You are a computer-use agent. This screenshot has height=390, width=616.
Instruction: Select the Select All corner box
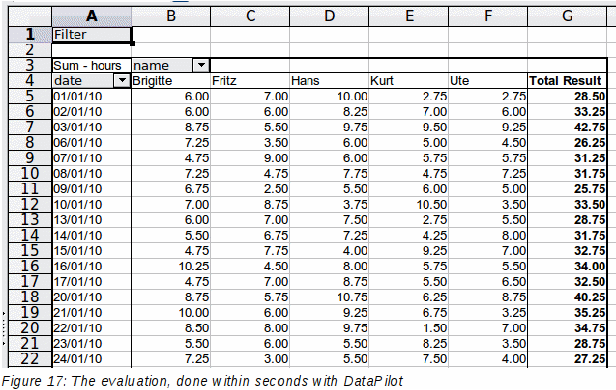pos(30,16)
